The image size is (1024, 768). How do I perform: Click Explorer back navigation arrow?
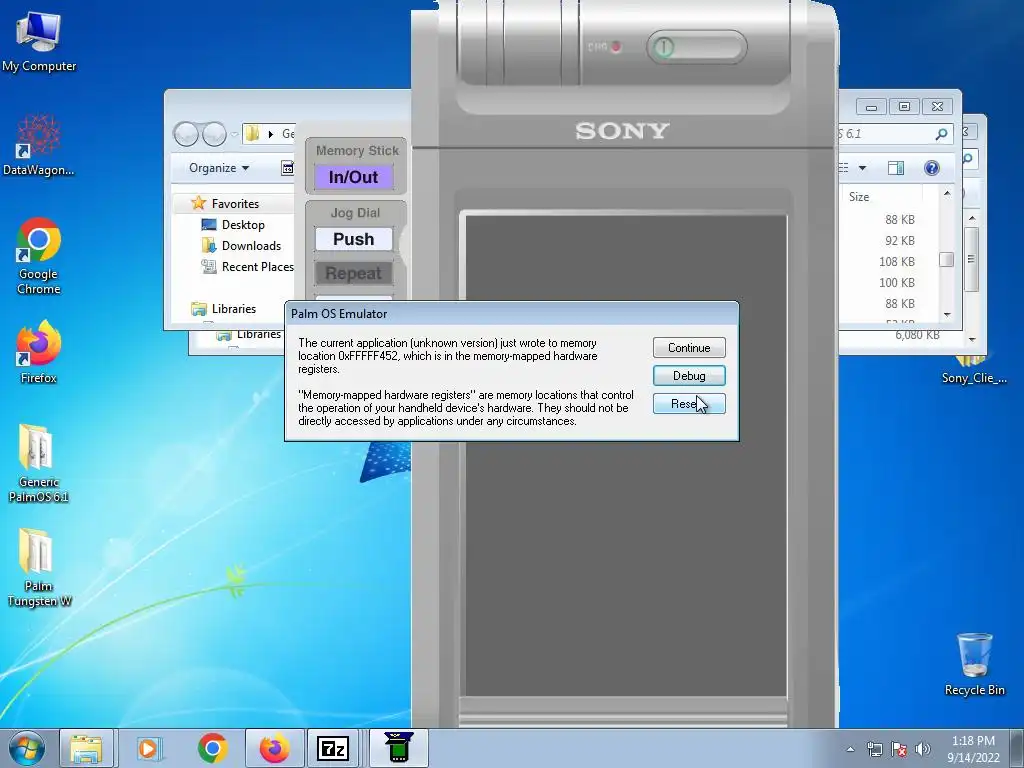[186, 134]
